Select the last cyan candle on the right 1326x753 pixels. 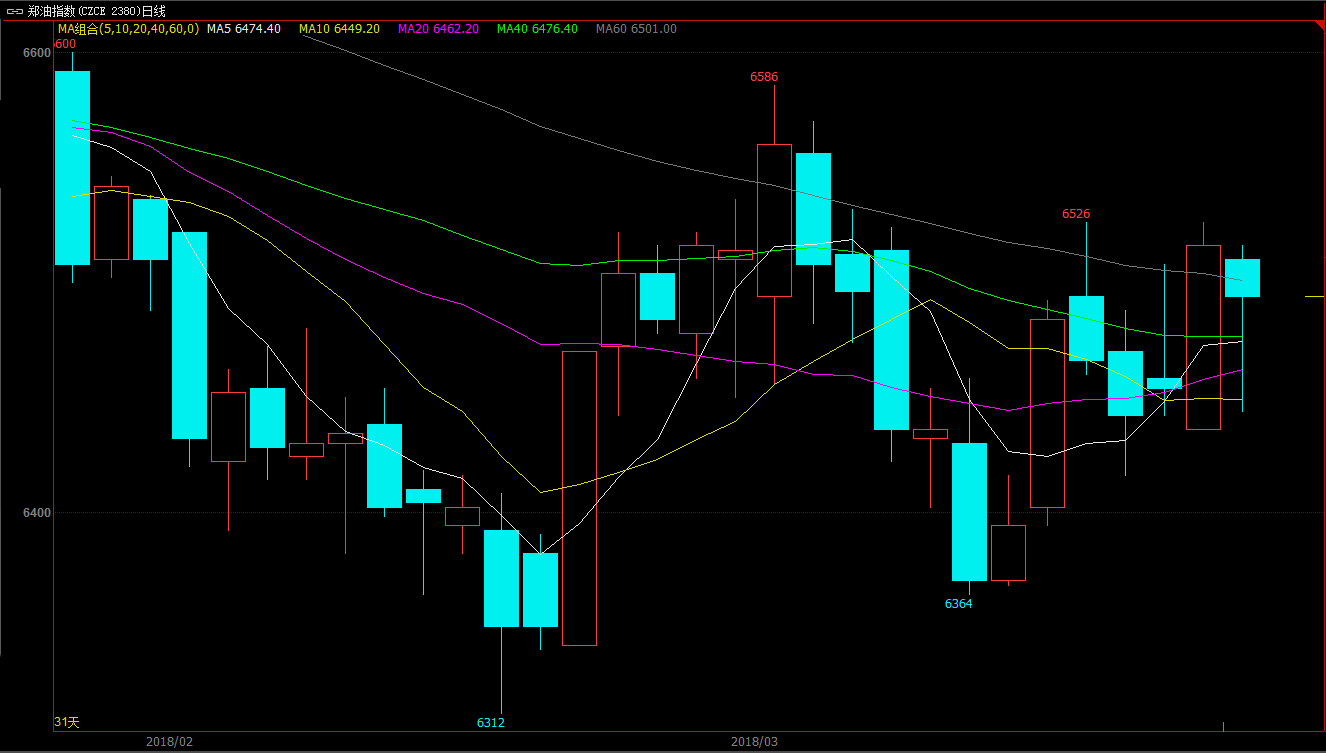tap(1242, 278)
